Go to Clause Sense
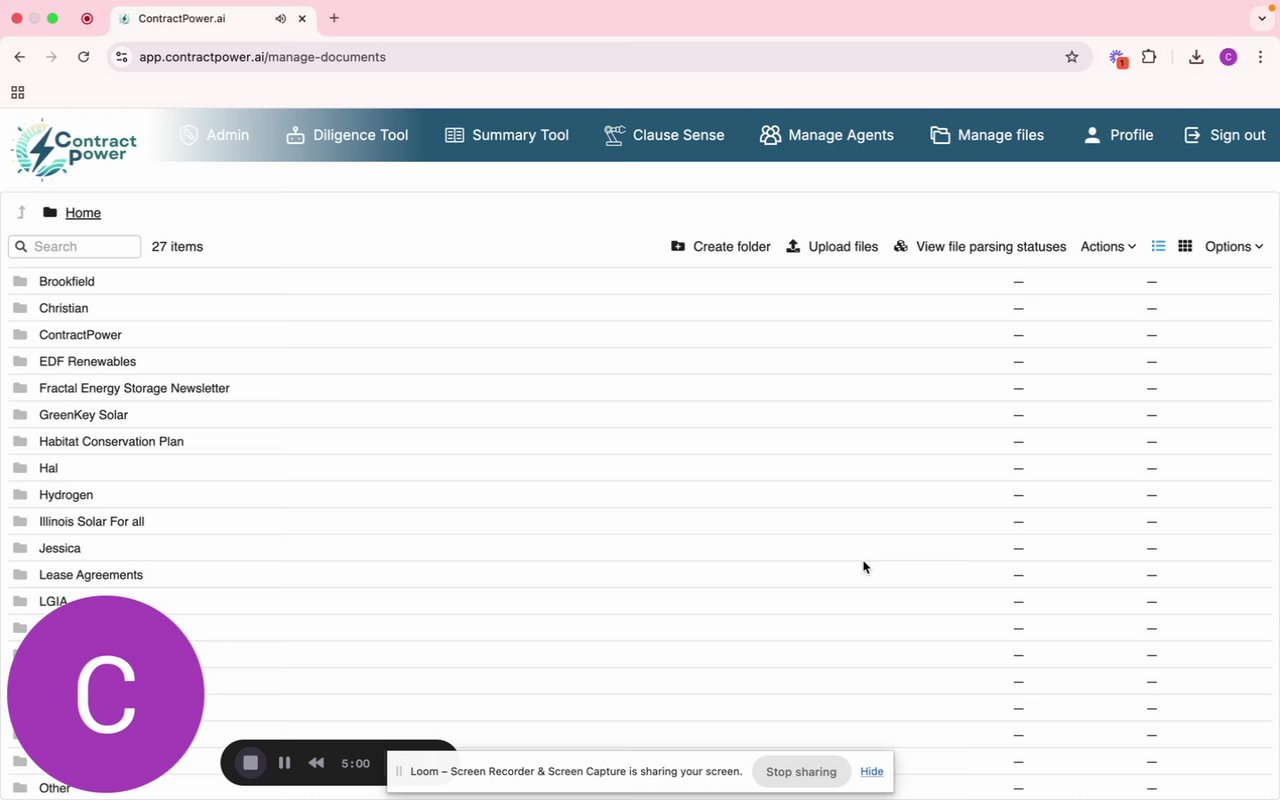Image resolution: width=1280 pixels, height=800 pixels. pos(664,135)
